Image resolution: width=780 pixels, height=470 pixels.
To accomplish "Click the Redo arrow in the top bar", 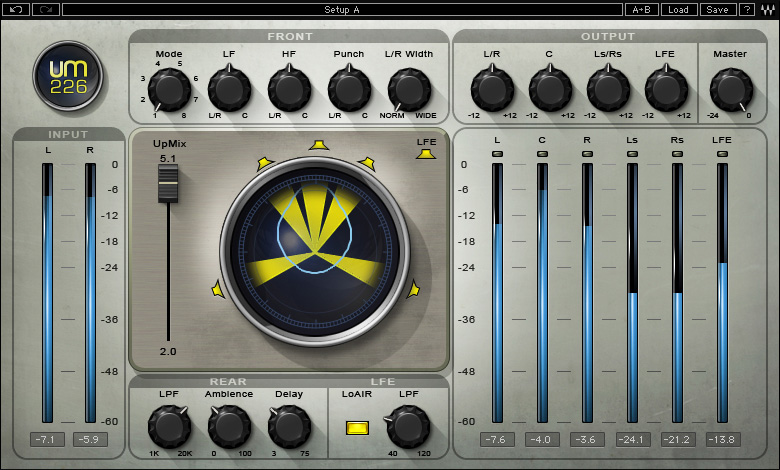I will point(46,9).
